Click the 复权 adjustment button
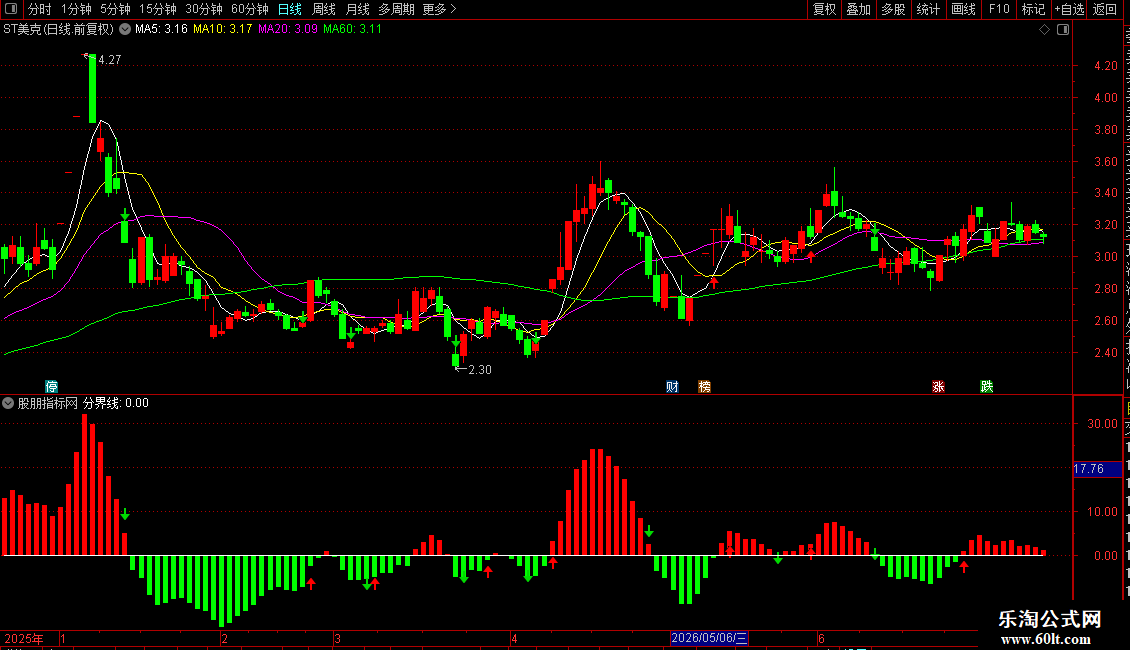The image size is (1130, 650). point(824,9)
